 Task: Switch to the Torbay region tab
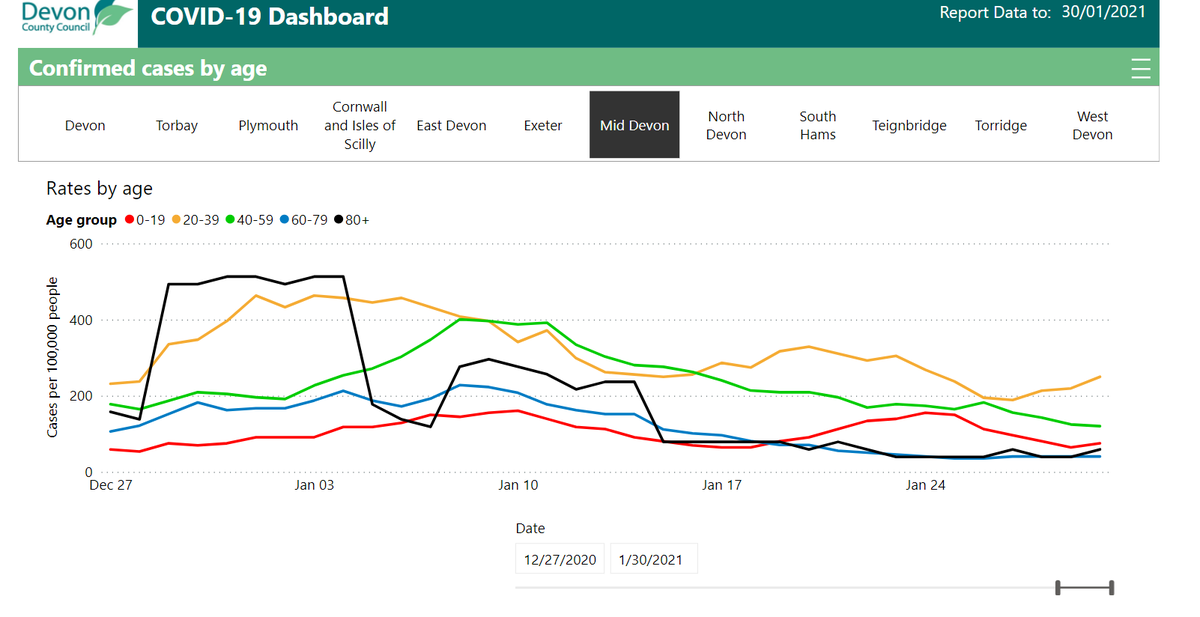coord(177,124)
